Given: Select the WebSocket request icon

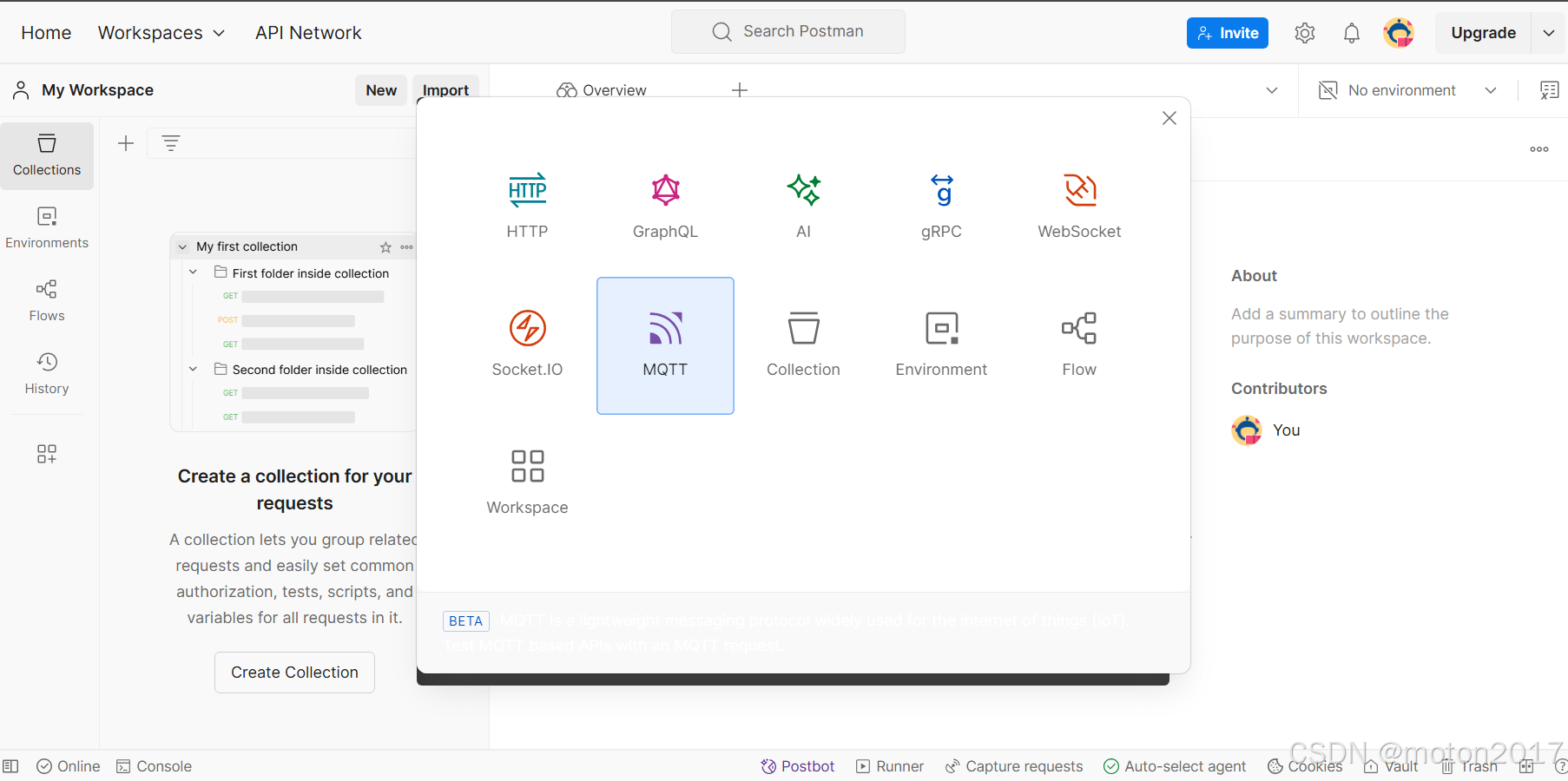Looking at the screenshot, I should (x=1080, y=190).
